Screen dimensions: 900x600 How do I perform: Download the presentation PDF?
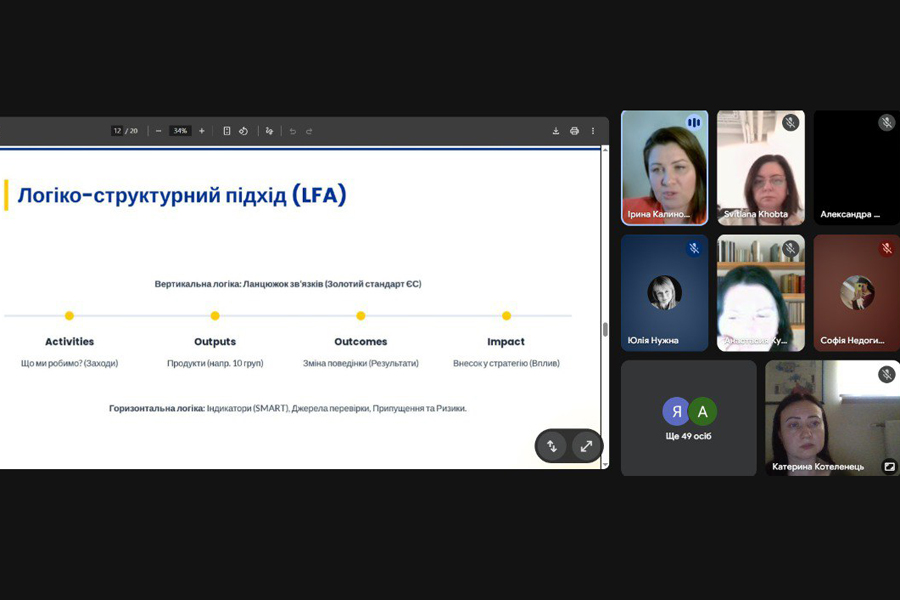coord(556,131)
